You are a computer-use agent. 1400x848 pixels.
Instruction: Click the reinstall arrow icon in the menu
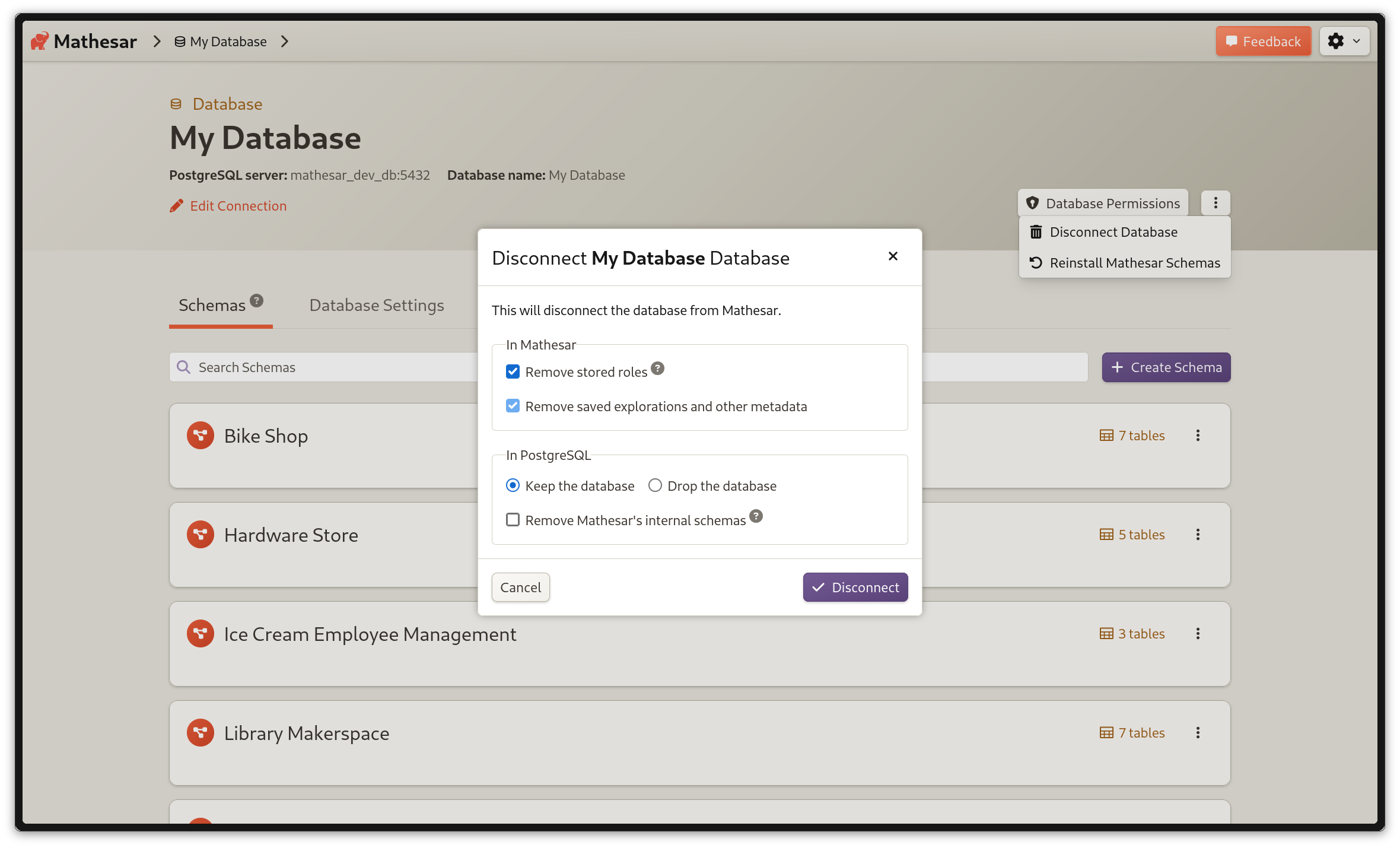1036,263
